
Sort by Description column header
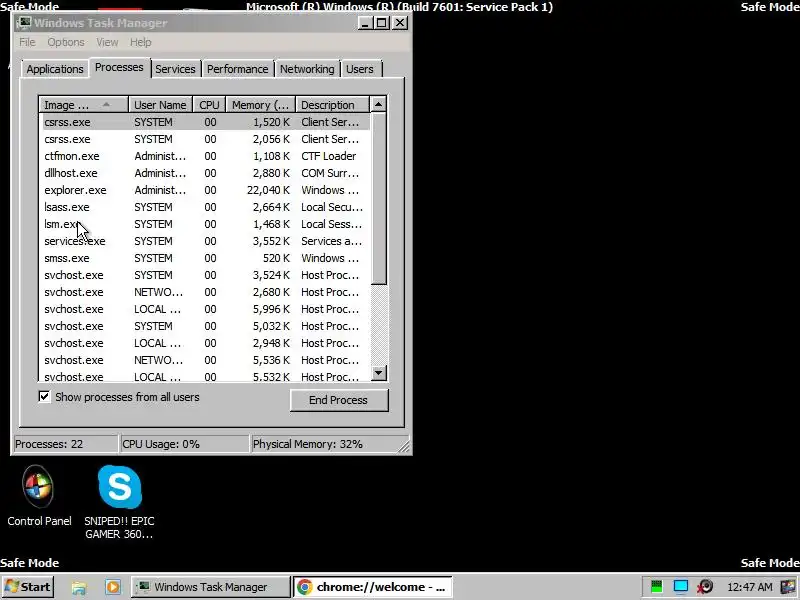(x=332, y=105)
